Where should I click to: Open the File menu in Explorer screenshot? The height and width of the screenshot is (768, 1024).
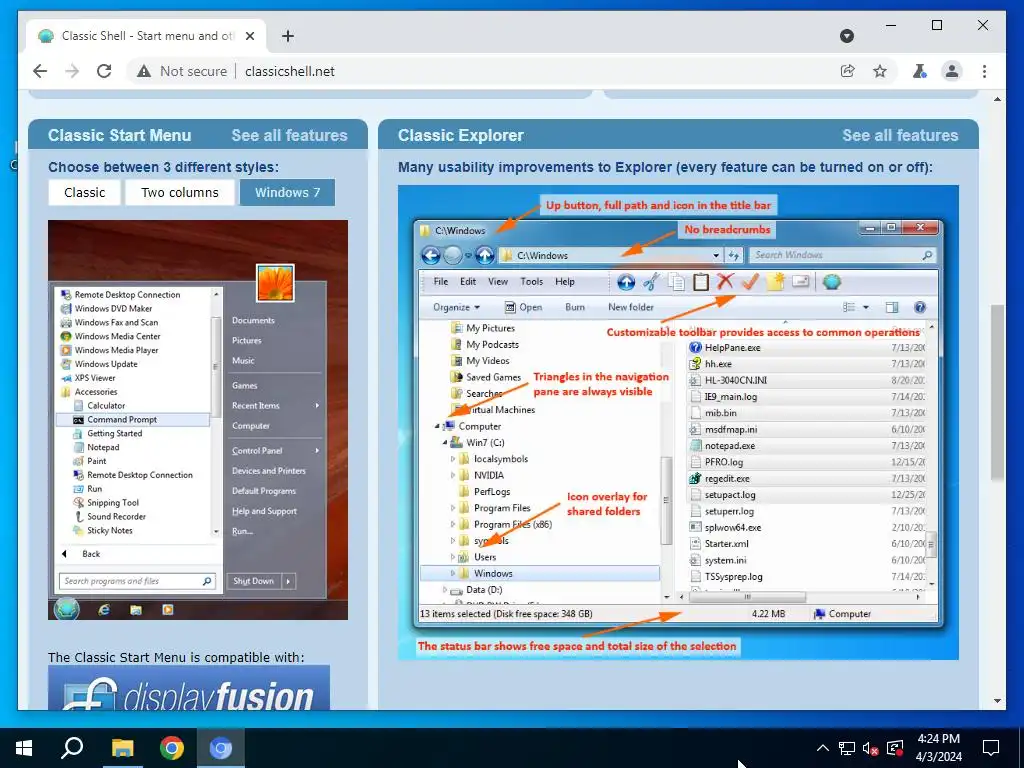point(441,281)
